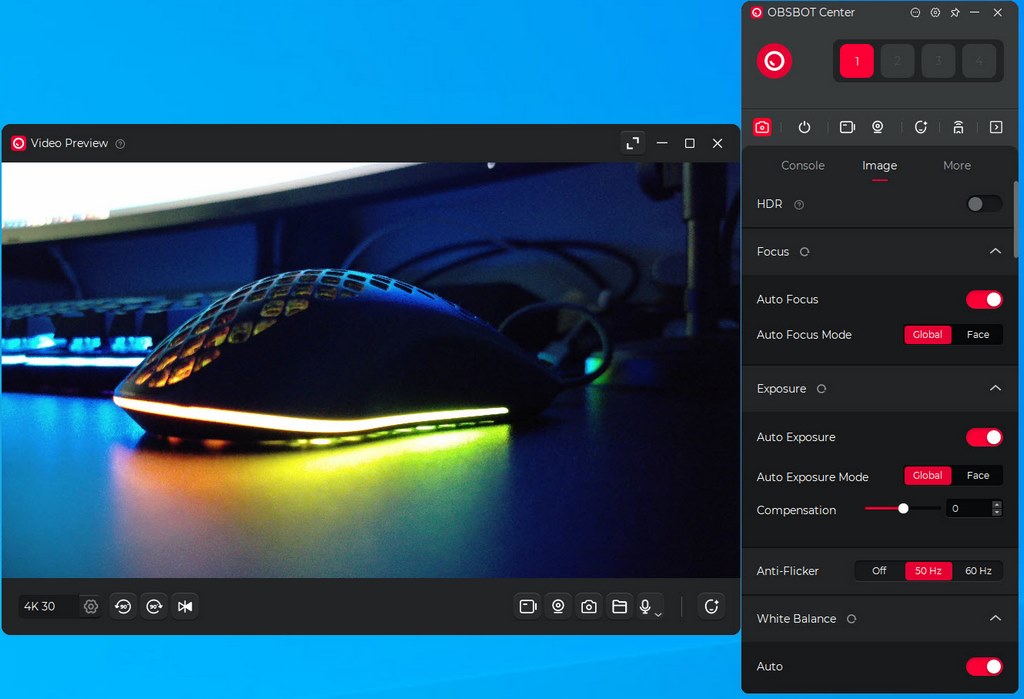Switch to the Console tab
This screenshot has width=1024, height=699.
803,166
